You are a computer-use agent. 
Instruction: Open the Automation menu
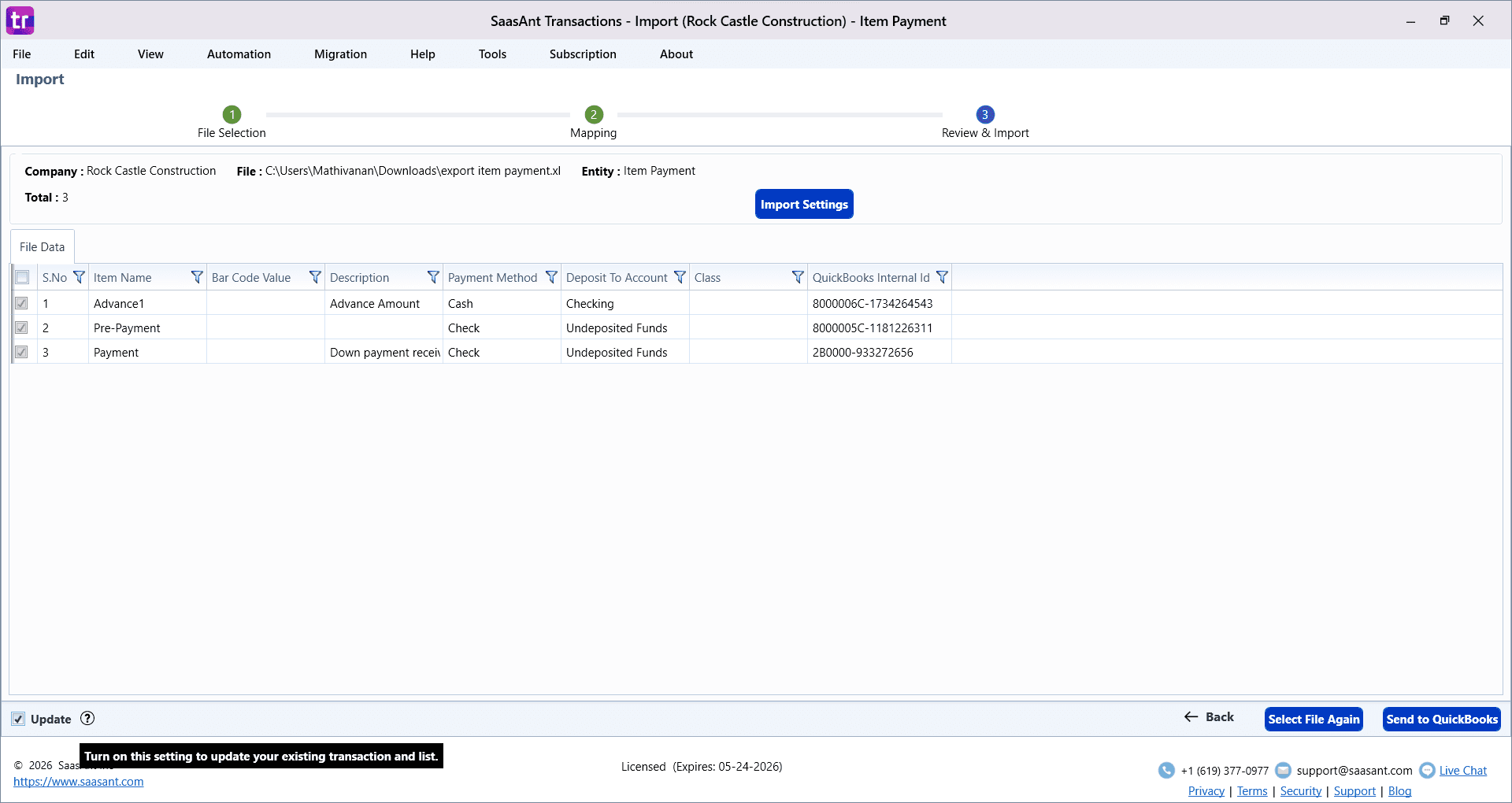tap(239, 54)
